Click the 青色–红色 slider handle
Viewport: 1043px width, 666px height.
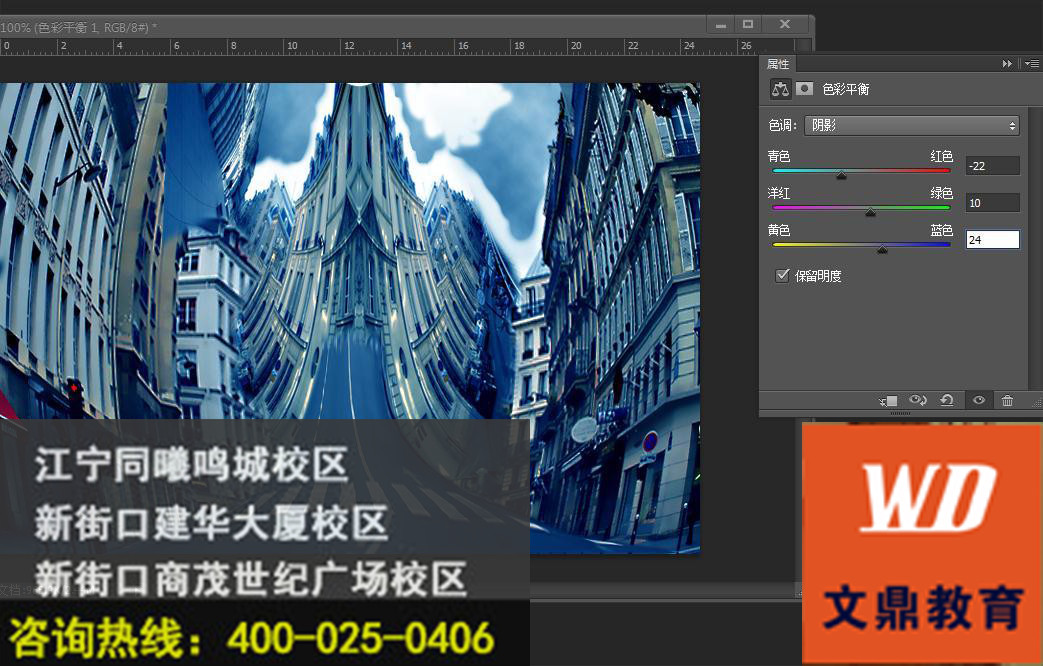(841, 175)
